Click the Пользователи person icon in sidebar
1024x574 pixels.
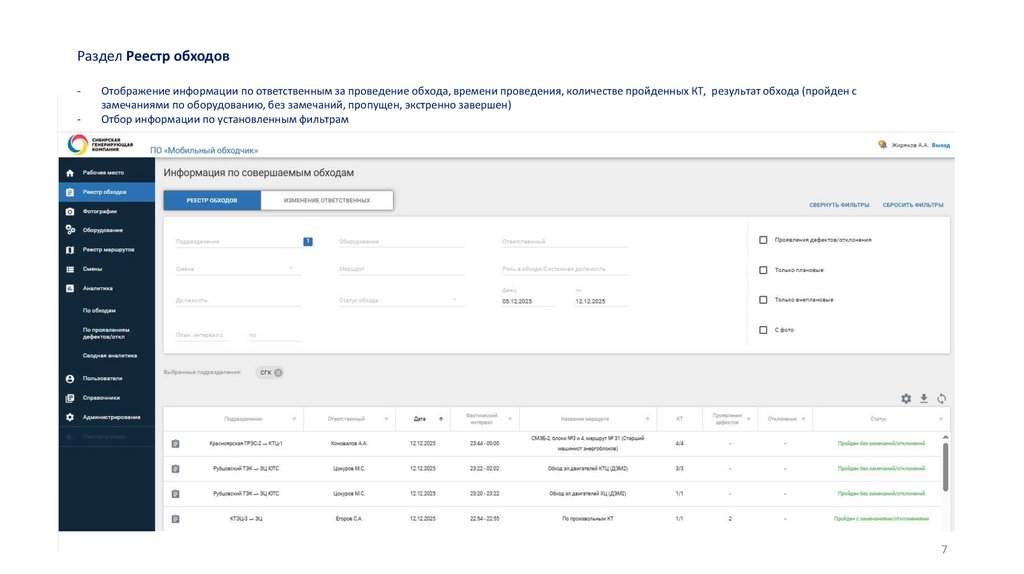(70, 379)
